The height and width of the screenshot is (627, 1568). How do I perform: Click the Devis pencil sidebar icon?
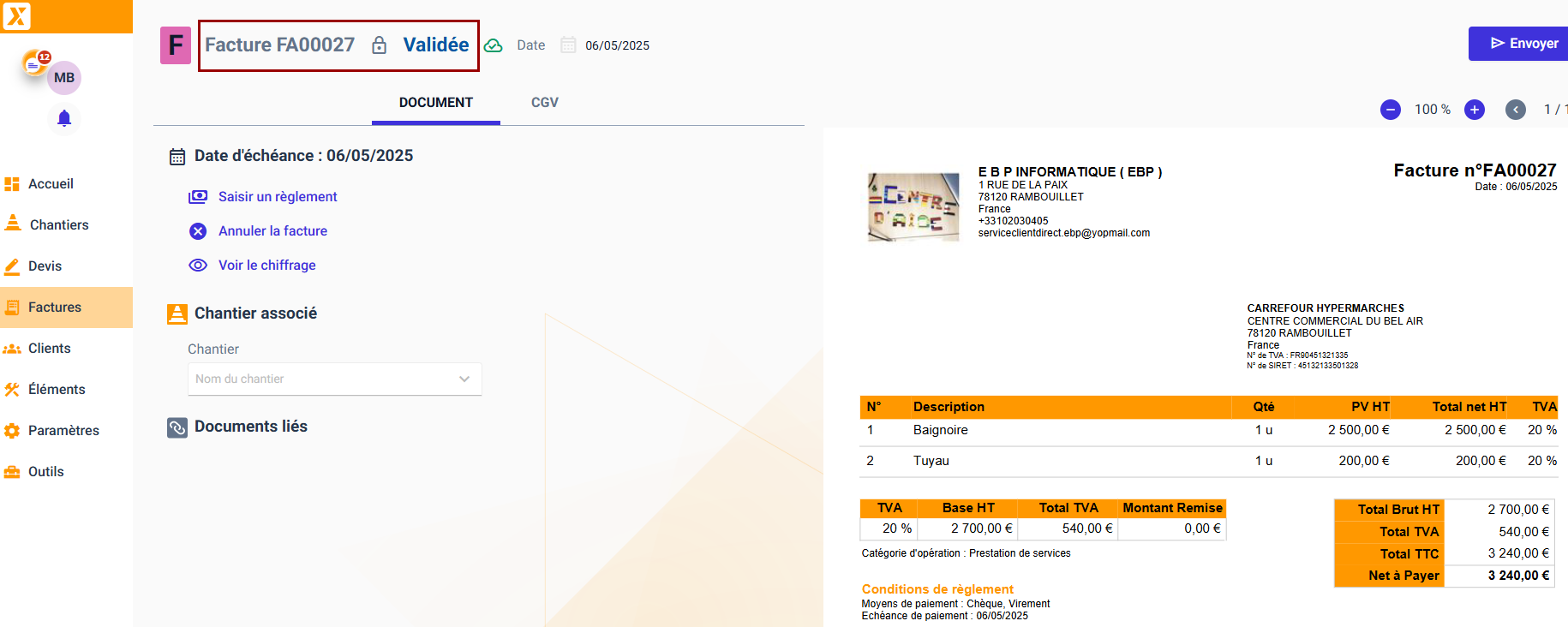pos(12,266)
